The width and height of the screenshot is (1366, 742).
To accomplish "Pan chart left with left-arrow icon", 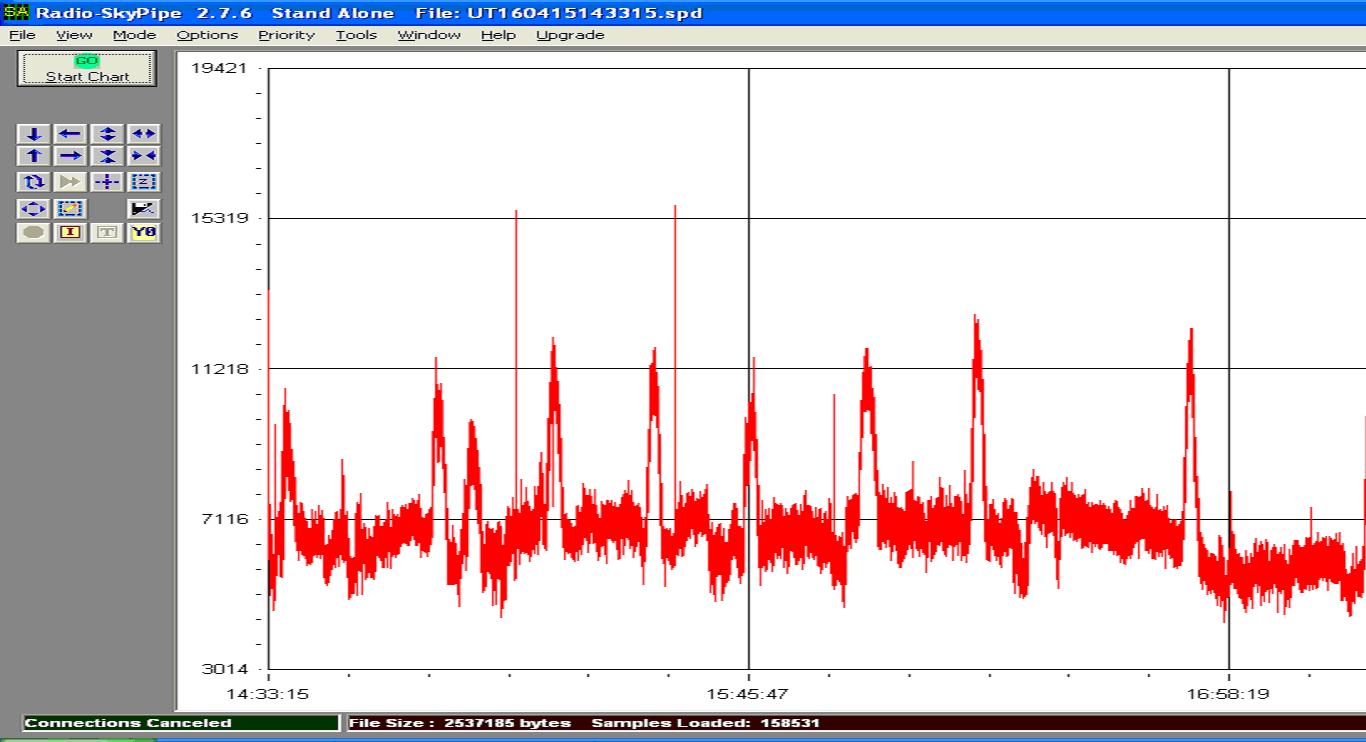I will pyautogui.click(x=70, y=134).
